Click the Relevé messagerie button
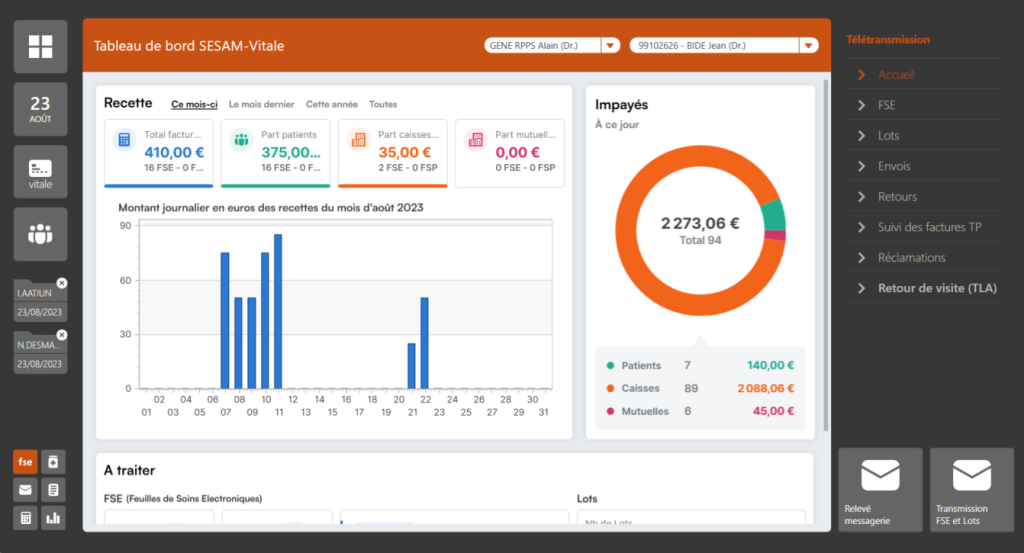The width and height of the screenshot is (1024, 553). (880, 490)
